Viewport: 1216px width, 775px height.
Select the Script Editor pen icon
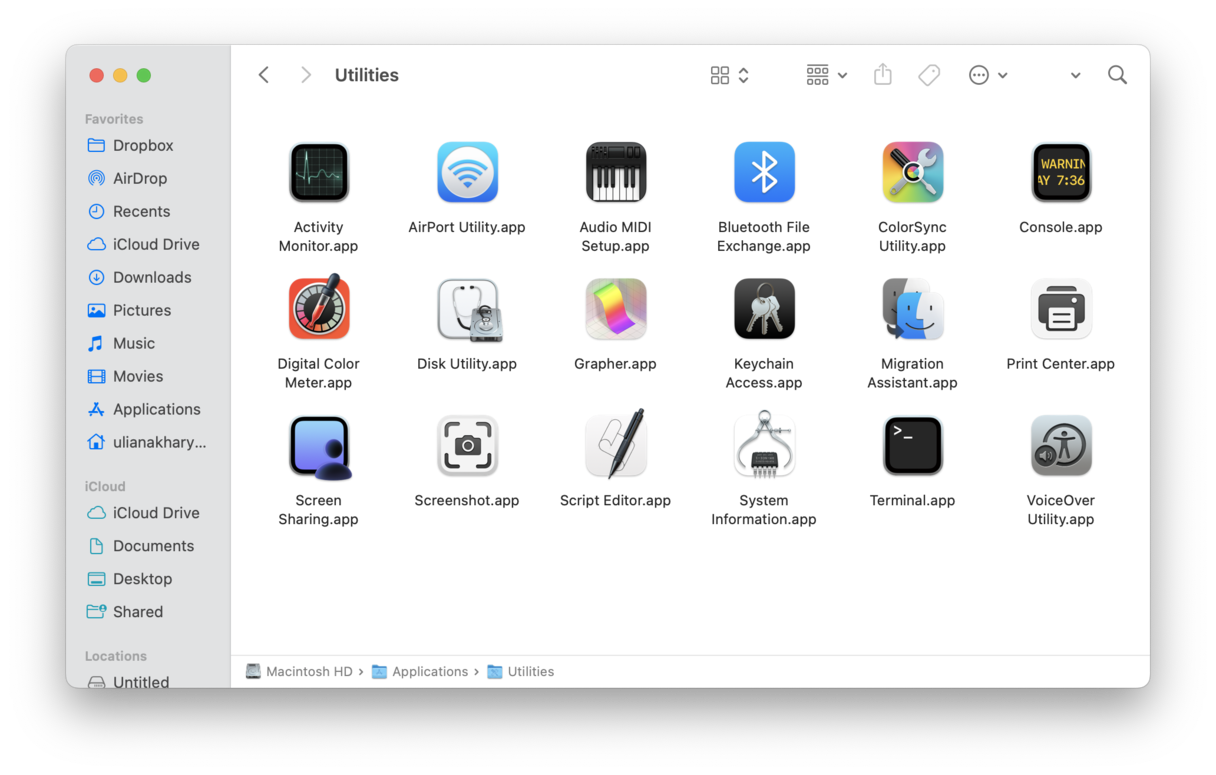pos(616,443)
